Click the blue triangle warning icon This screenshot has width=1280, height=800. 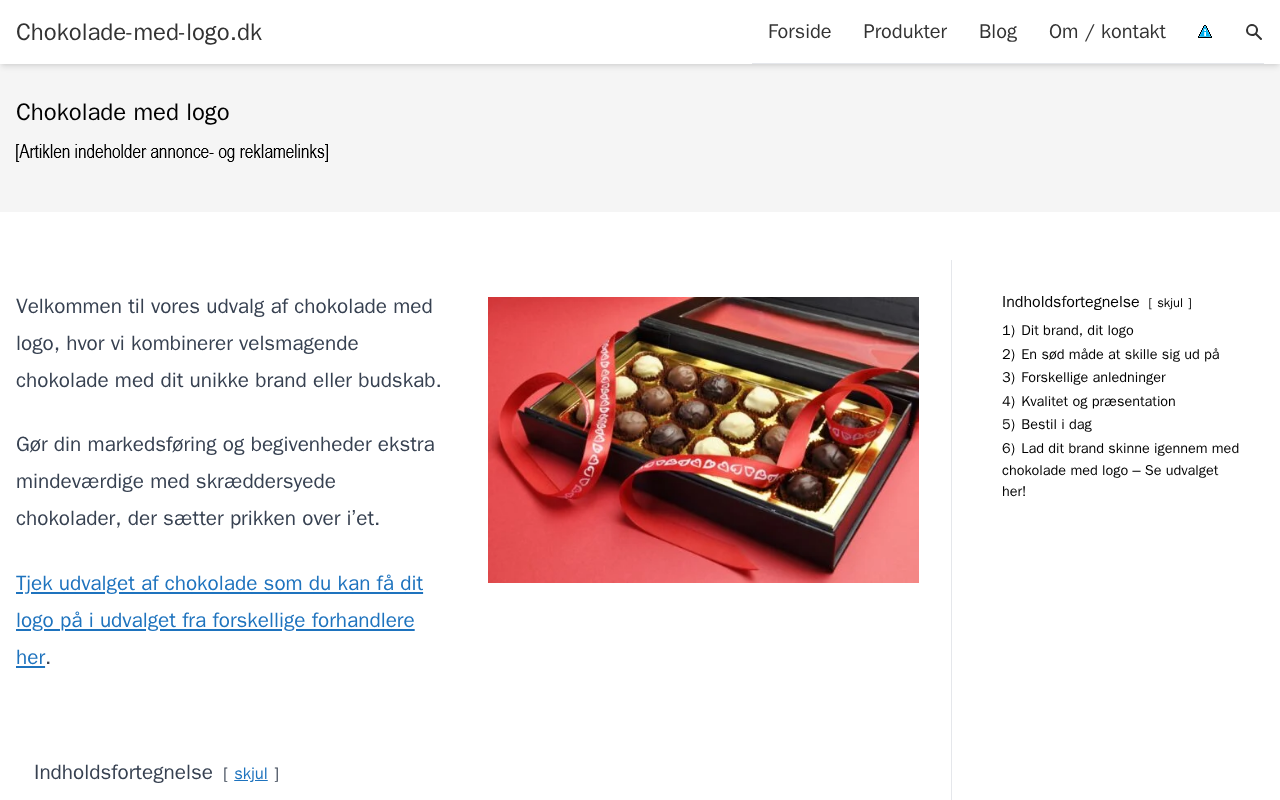(x=1205, y=32)
